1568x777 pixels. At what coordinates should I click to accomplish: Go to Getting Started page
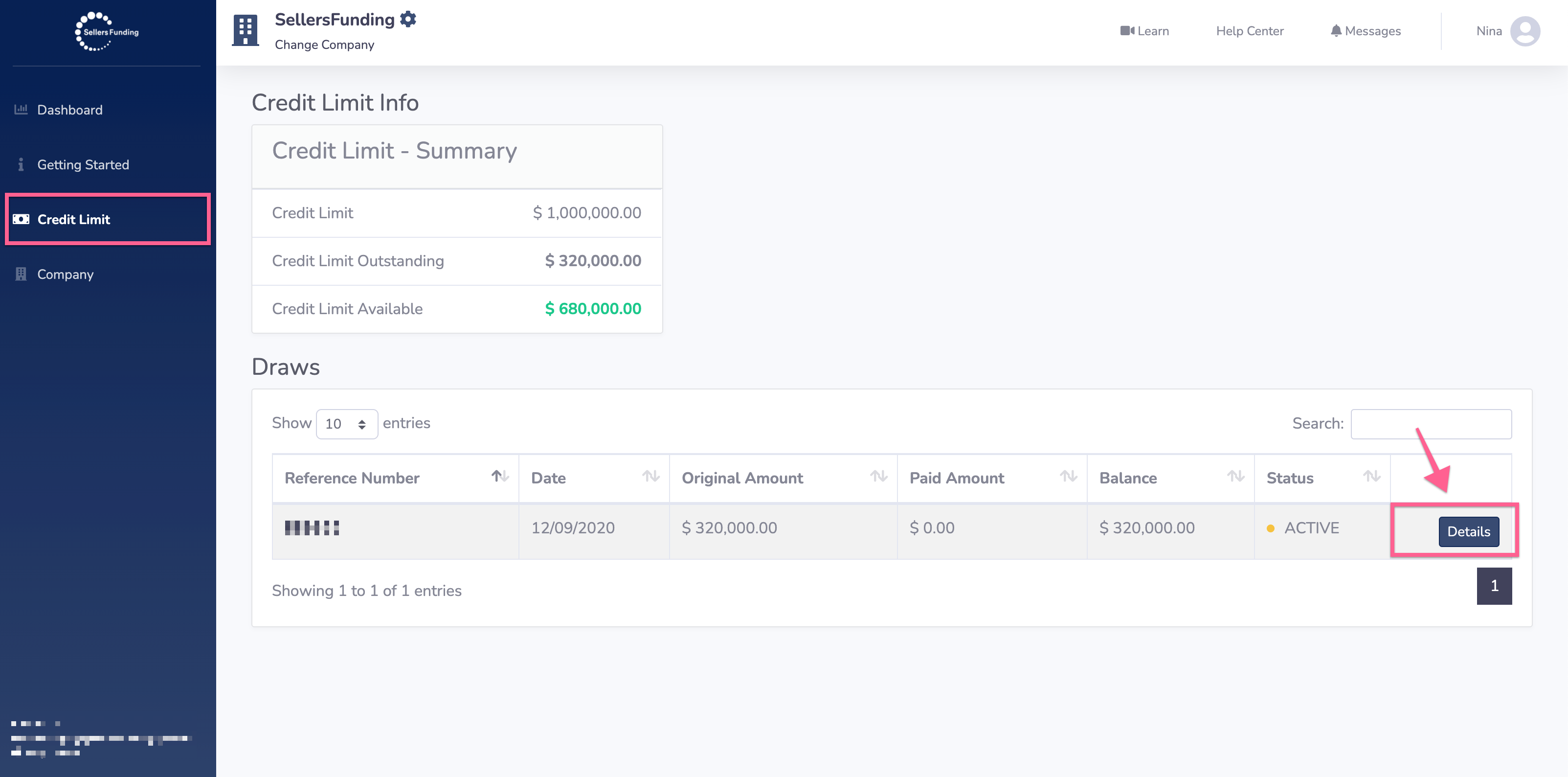(x=84, y=164)
